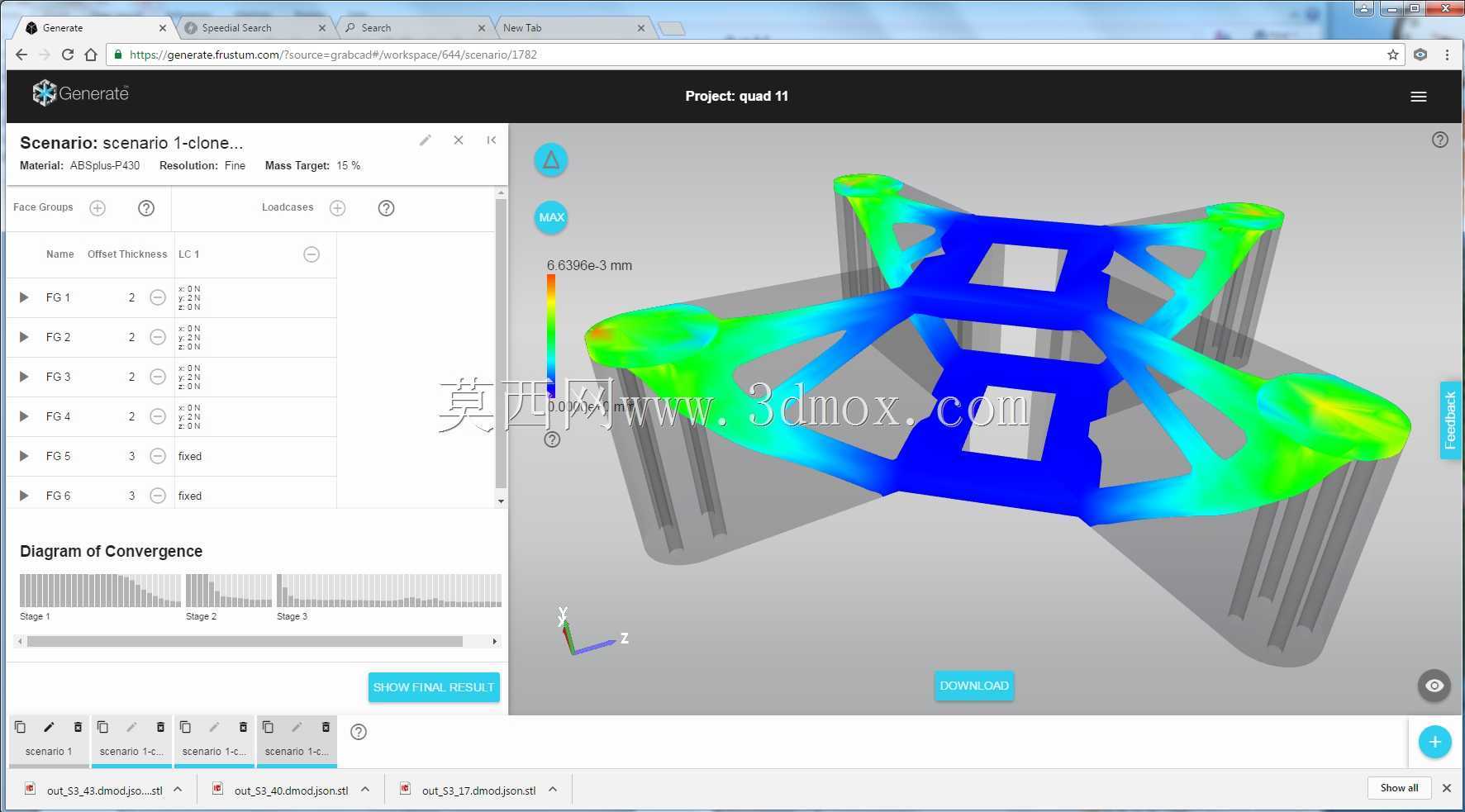Remove face group FG 2
Image resolution: width=1465 pixels, height=812 pixels.
pos(158,337)
